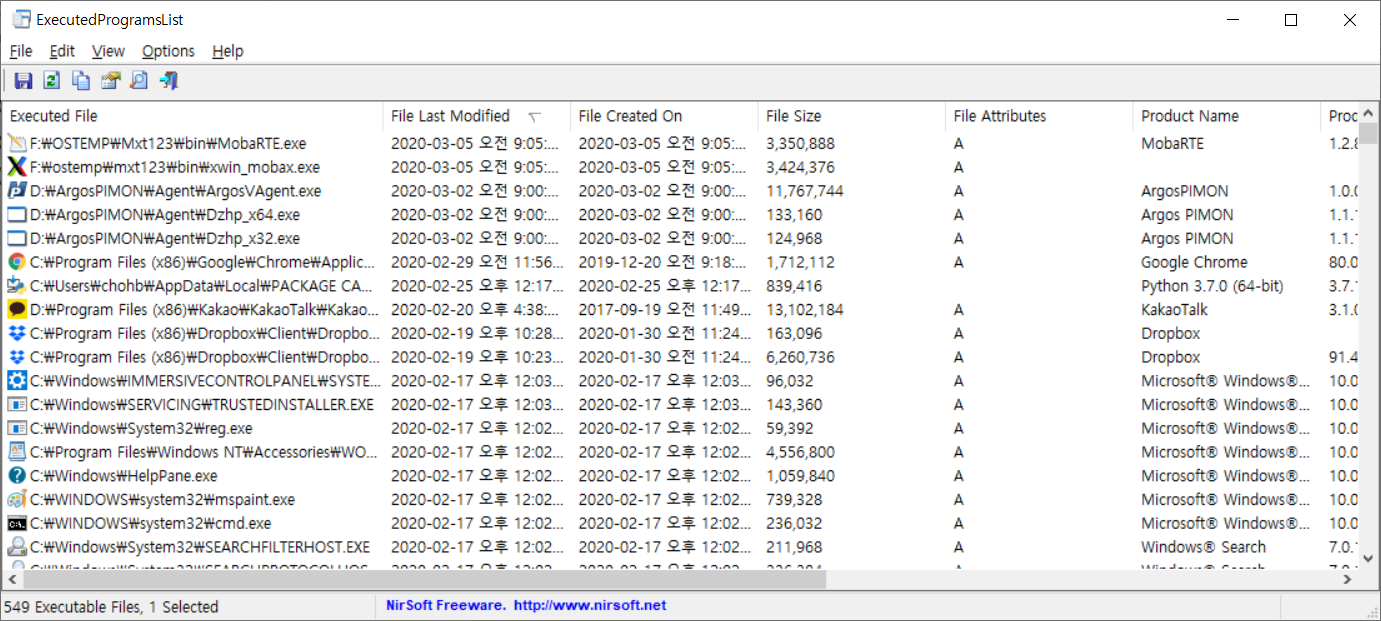Click the MobaRTE.exe file icon
The height and width of the screenshot is (621, 1381).
pyautogui.click(x=17, y=143)
